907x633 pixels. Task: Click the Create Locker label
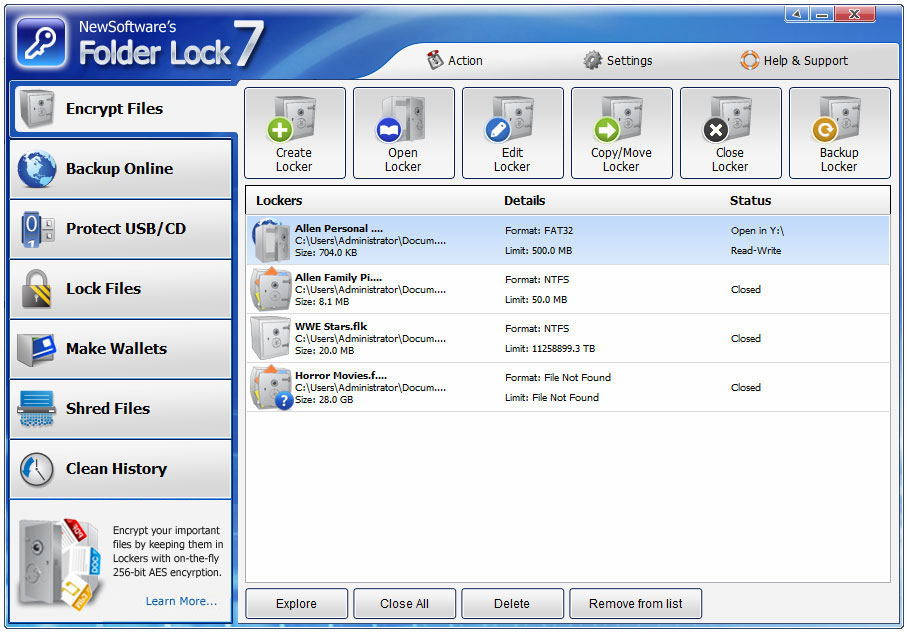294,160
